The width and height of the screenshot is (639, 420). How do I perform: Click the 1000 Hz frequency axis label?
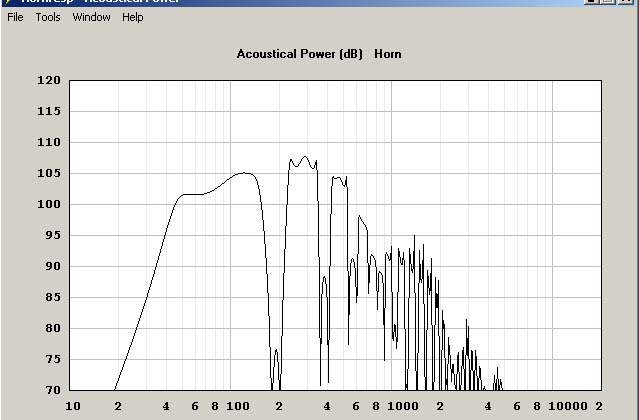point(403,406)
